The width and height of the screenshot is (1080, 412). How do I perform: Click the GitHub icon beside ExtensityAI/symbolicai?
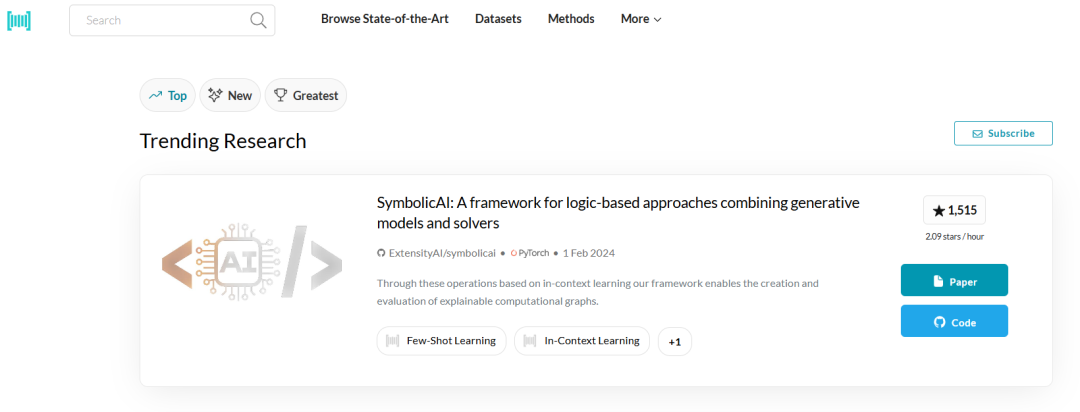coord(381,253)
